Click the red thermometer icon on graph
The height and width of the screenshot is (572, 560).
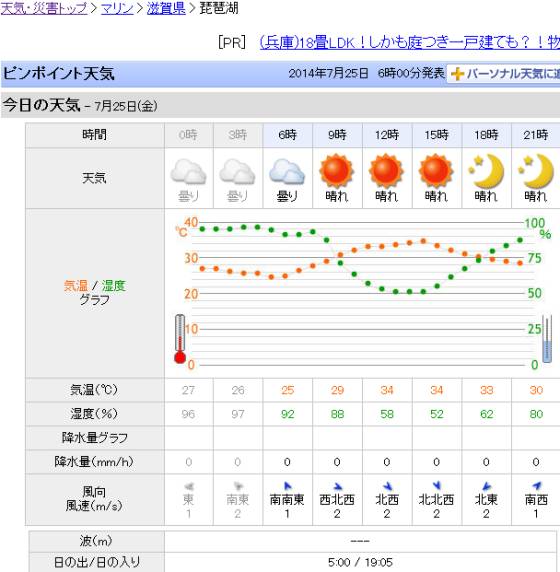click(180, 339)
